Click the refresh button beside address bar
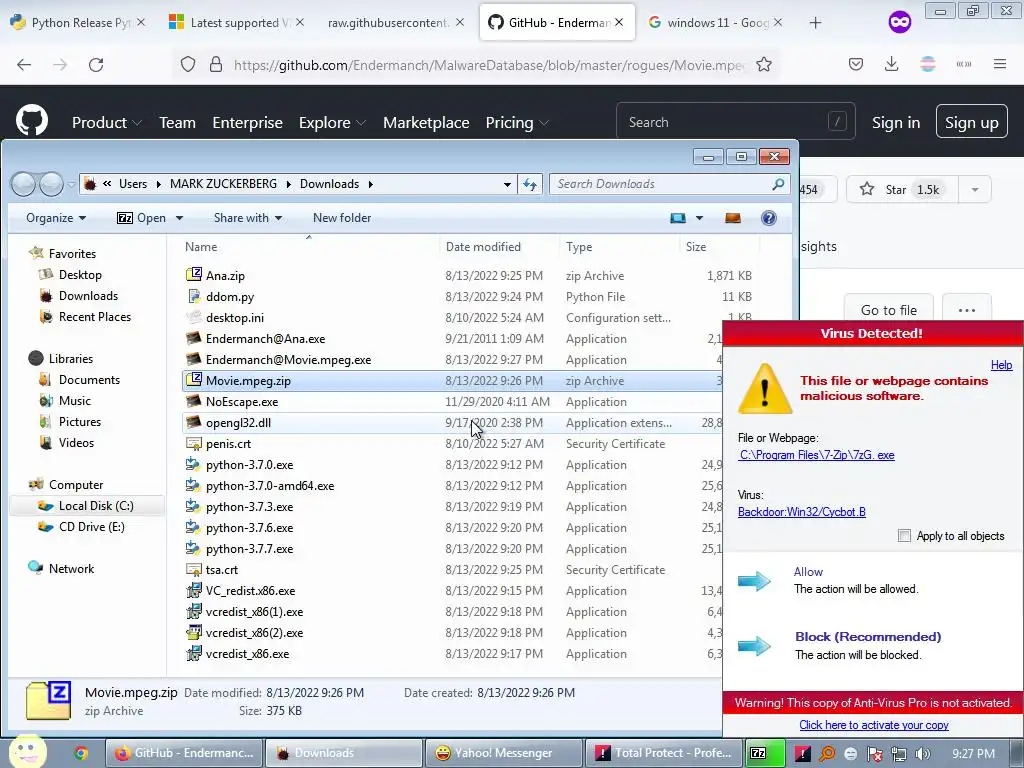Viewport: 1024px width, 768px height. coord(530,184)
